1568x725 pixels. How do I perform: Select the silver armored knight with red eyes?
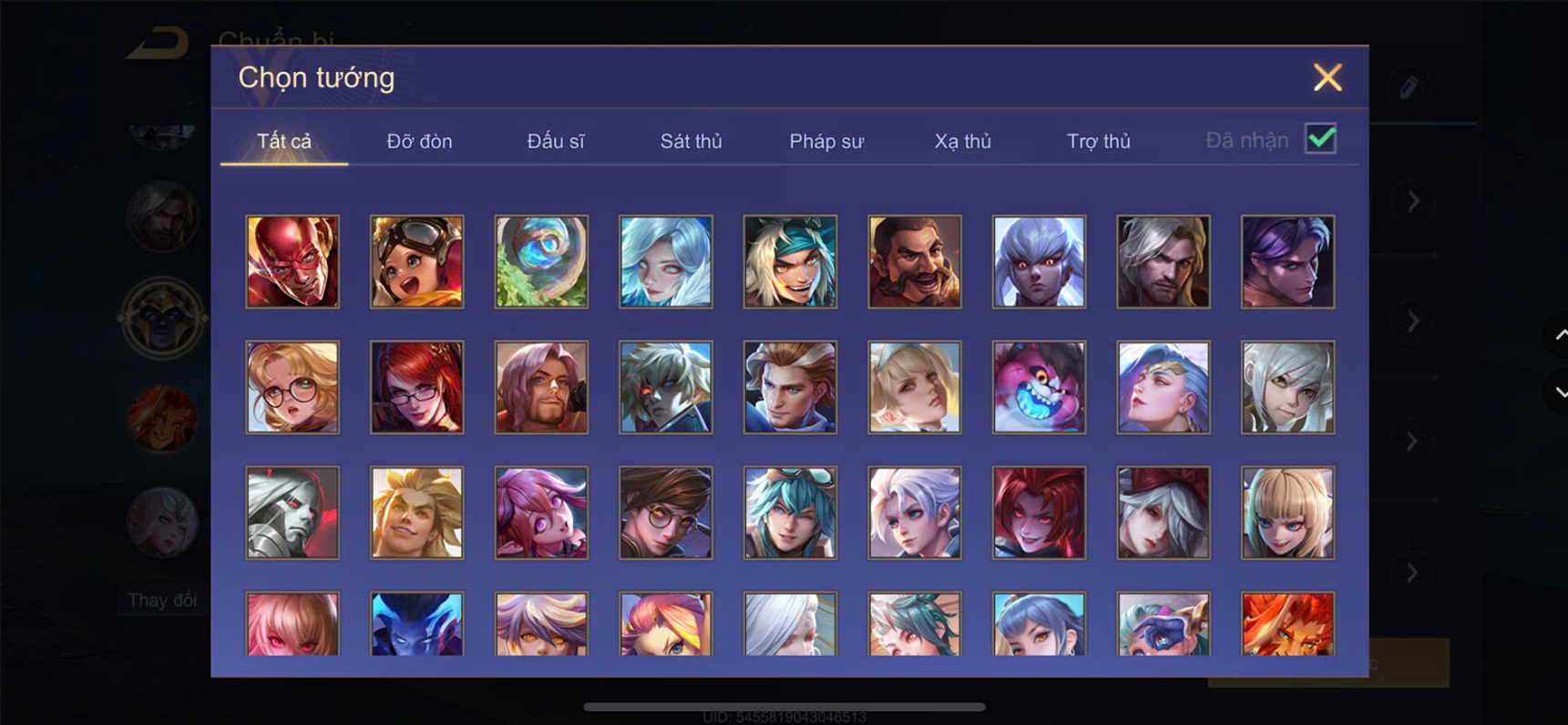pyautogui.click(x=292, y=513)
